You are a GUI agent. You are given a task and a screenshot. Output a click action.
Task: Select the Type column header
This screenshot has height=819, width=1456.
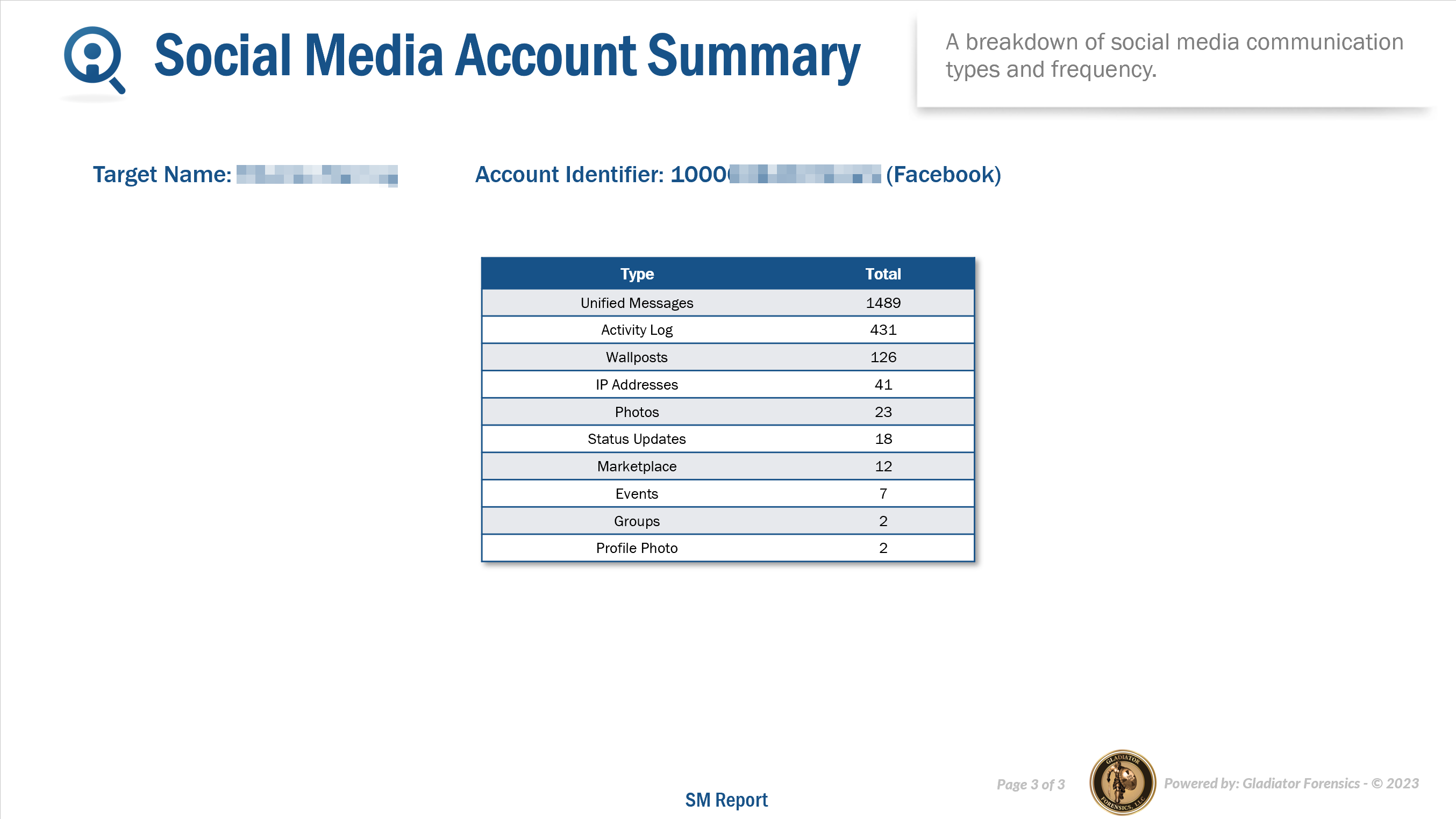tap(637, 274)
